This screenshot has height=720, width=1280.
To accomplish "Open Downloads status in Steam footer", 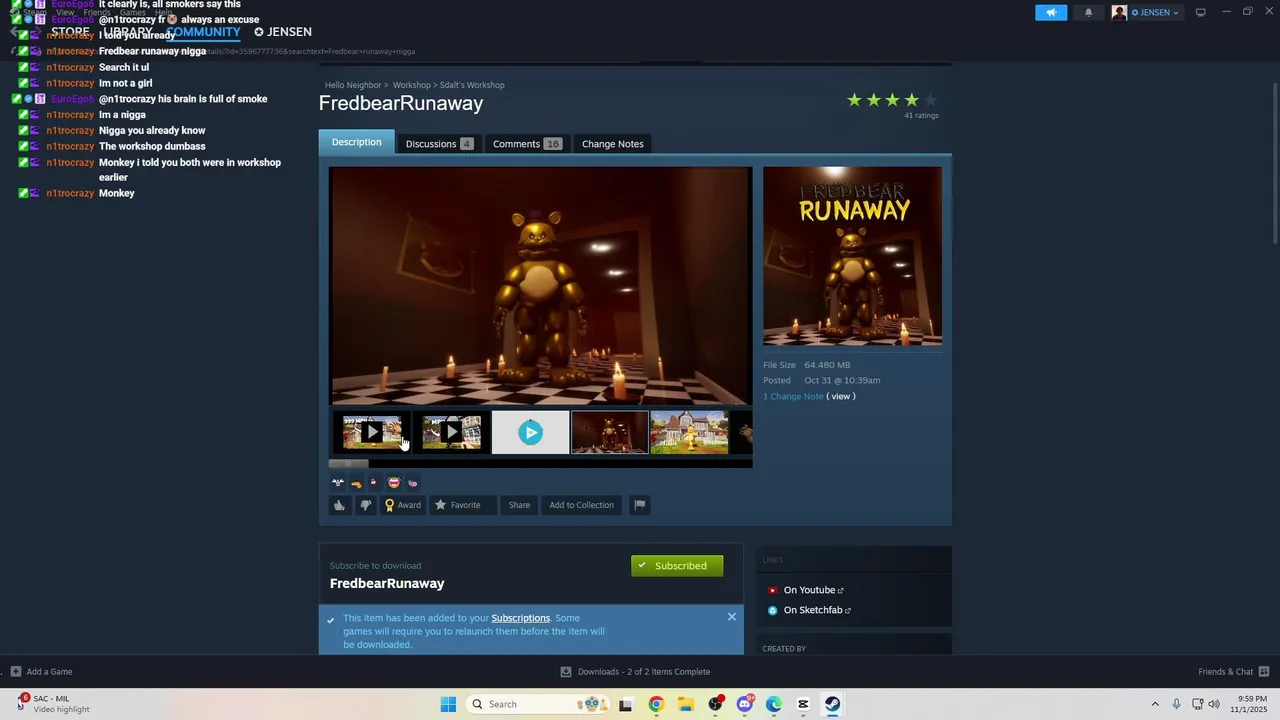I will click(x=635, y=671).
